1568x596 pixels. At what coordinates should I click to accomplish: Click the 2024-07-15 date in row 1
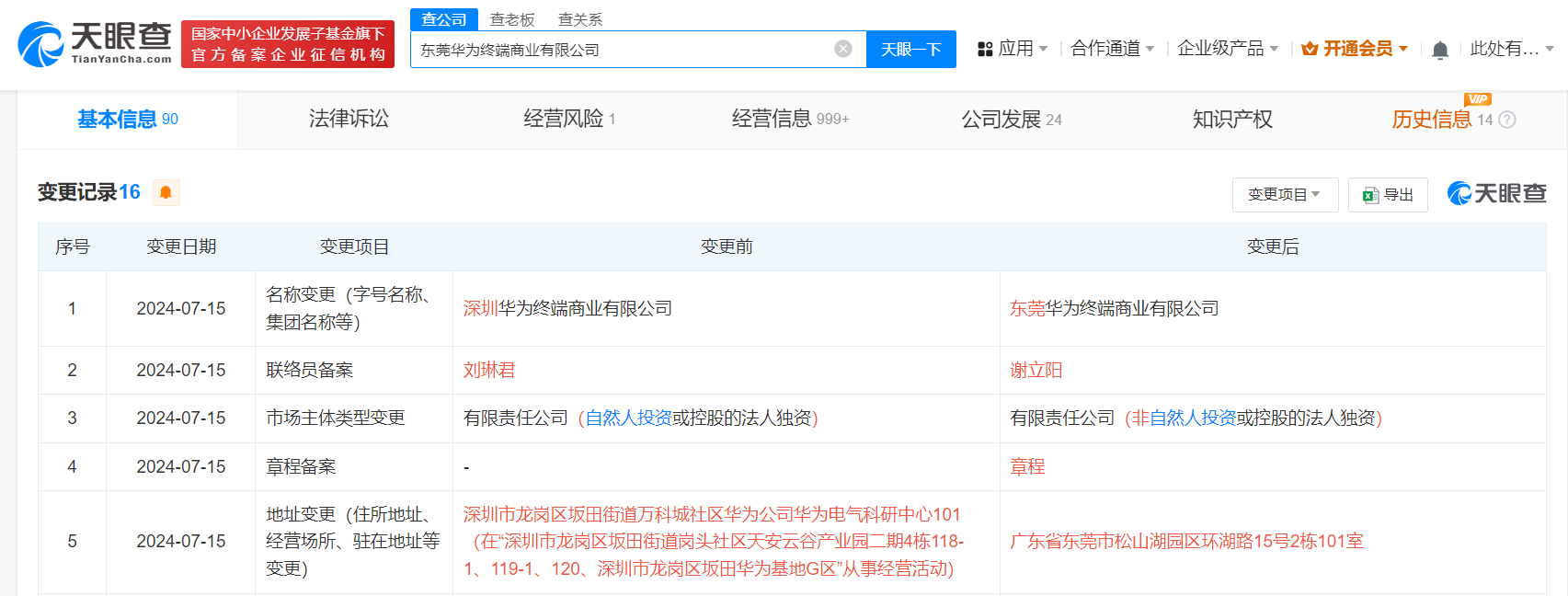(181, 309)
